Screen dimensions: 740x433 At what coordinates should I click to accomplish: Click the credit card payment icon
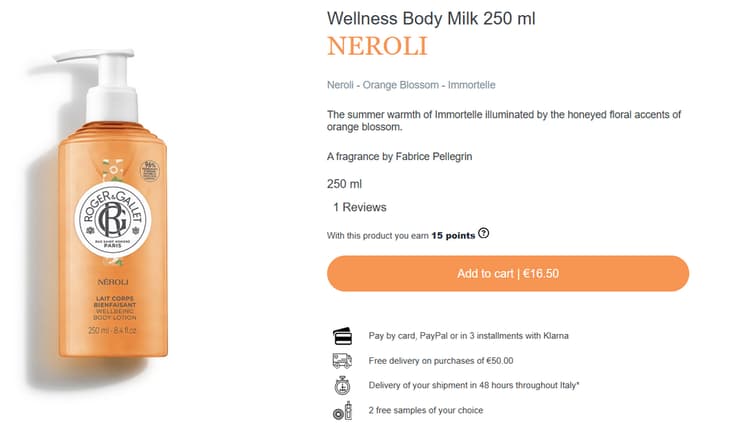click(x=342, y=335)
